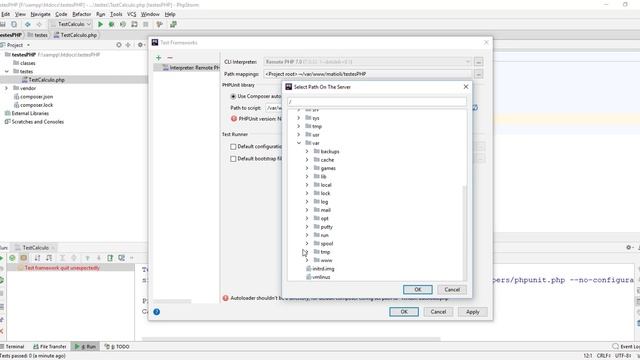
Task: Switch to the Terminal tool window tab
Action: click(x=13, y=347)
